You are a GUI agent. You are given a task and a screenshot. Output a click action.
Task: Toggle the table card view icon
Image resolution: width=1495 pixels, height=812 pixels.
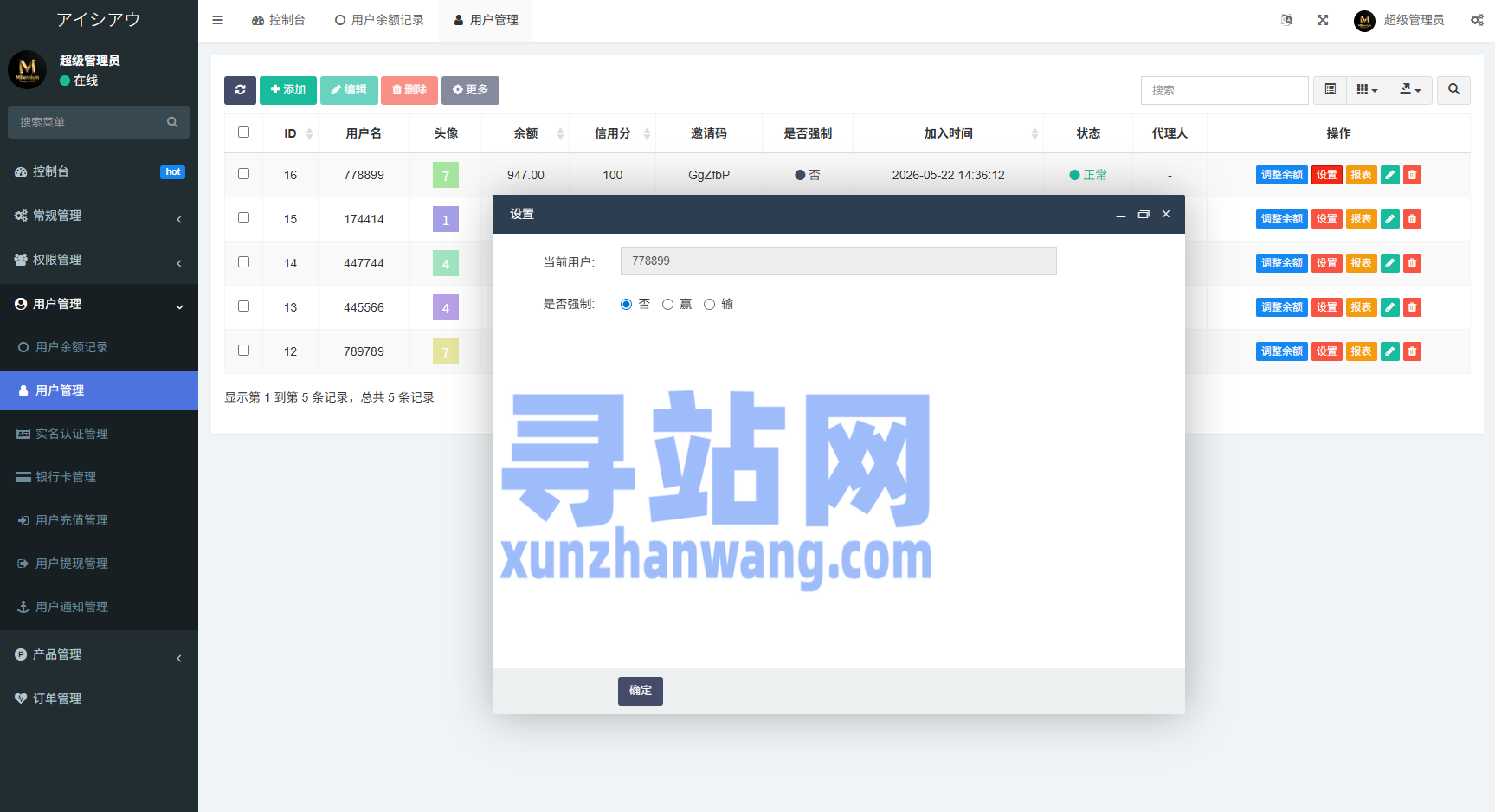click(1331, 90)
